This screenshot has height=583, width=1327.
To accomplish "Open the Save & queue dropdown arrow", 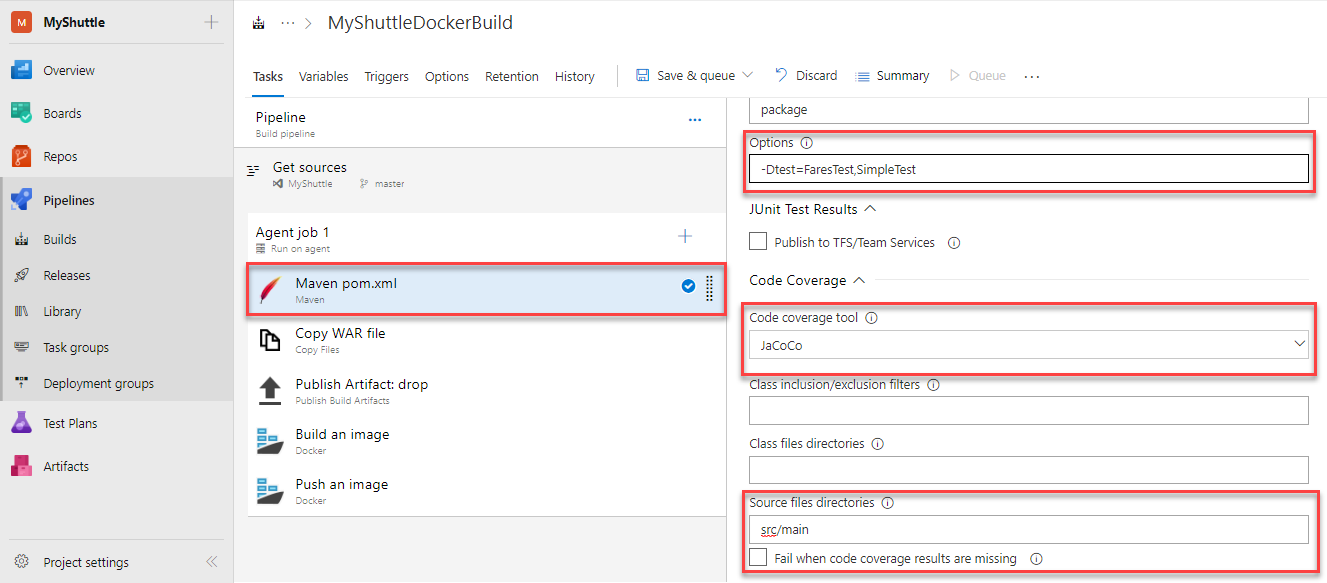I will 747,76.
